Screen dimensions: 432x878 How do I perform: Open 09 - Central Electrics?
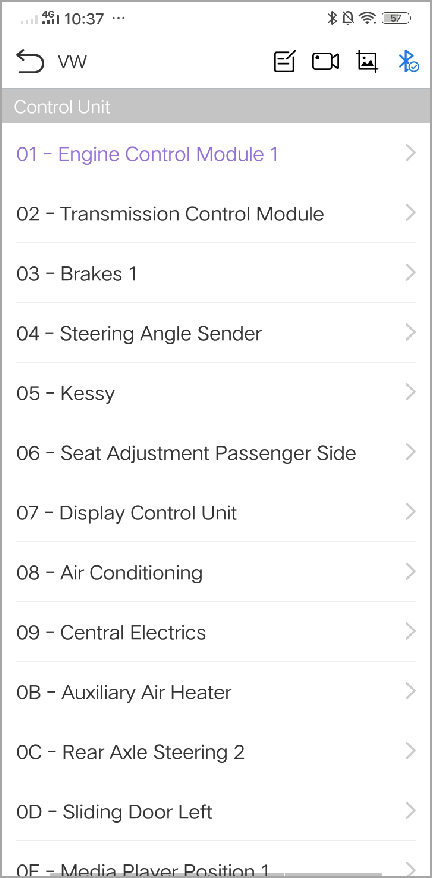[x=216, y=632]
